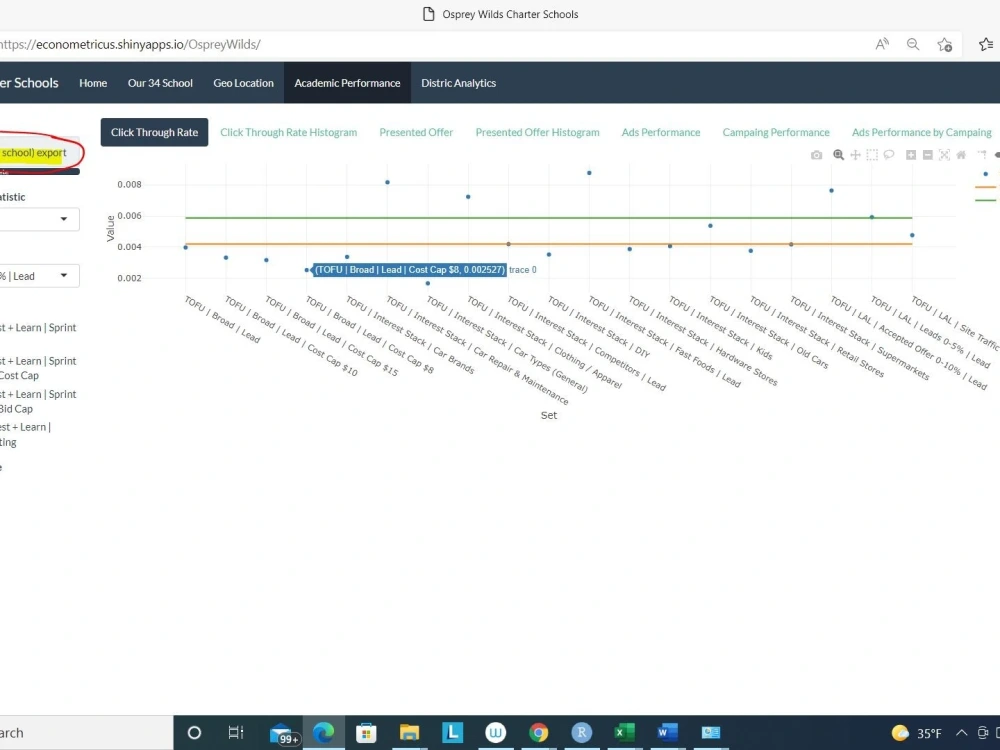Zoom out with the minus icon
1000x750 pixels.
point(928,155)
